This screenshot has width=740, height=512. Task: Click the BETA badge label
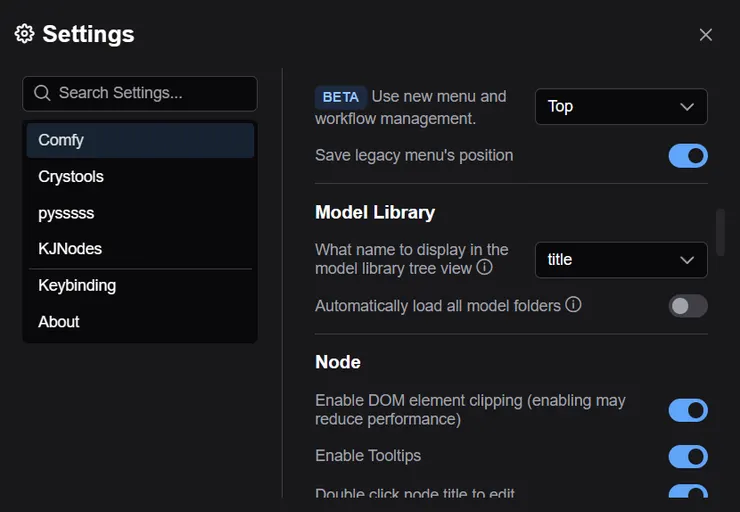(341, 97)
